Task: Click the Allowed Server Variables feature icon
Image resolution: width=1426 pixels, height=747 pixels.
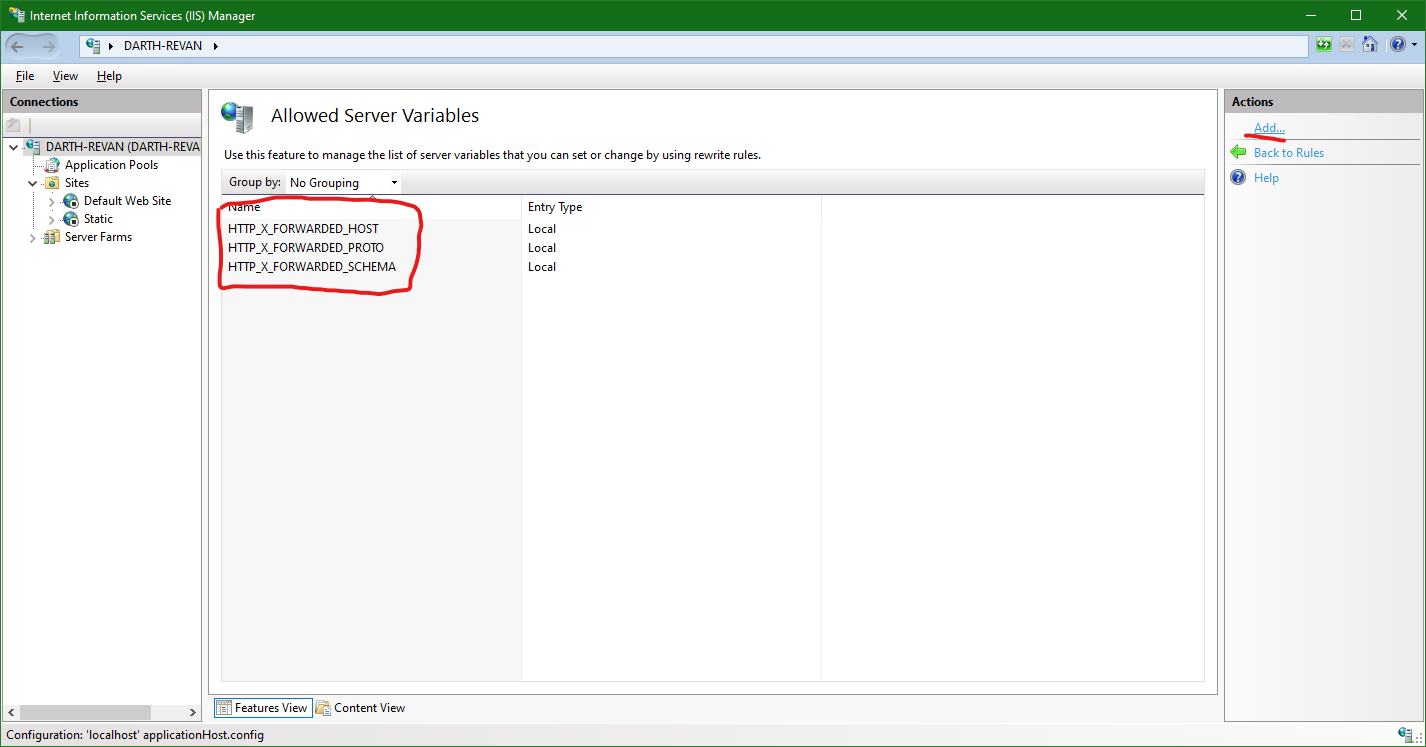Action: click(238, 117)
